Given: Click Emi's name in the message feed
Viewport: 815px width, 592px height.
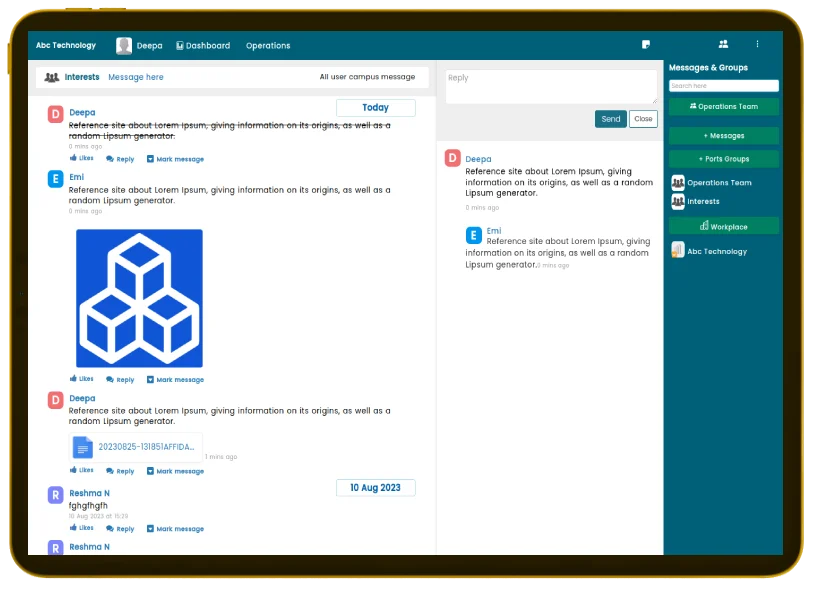Looking at the screenshot, I should pos(76,177).
